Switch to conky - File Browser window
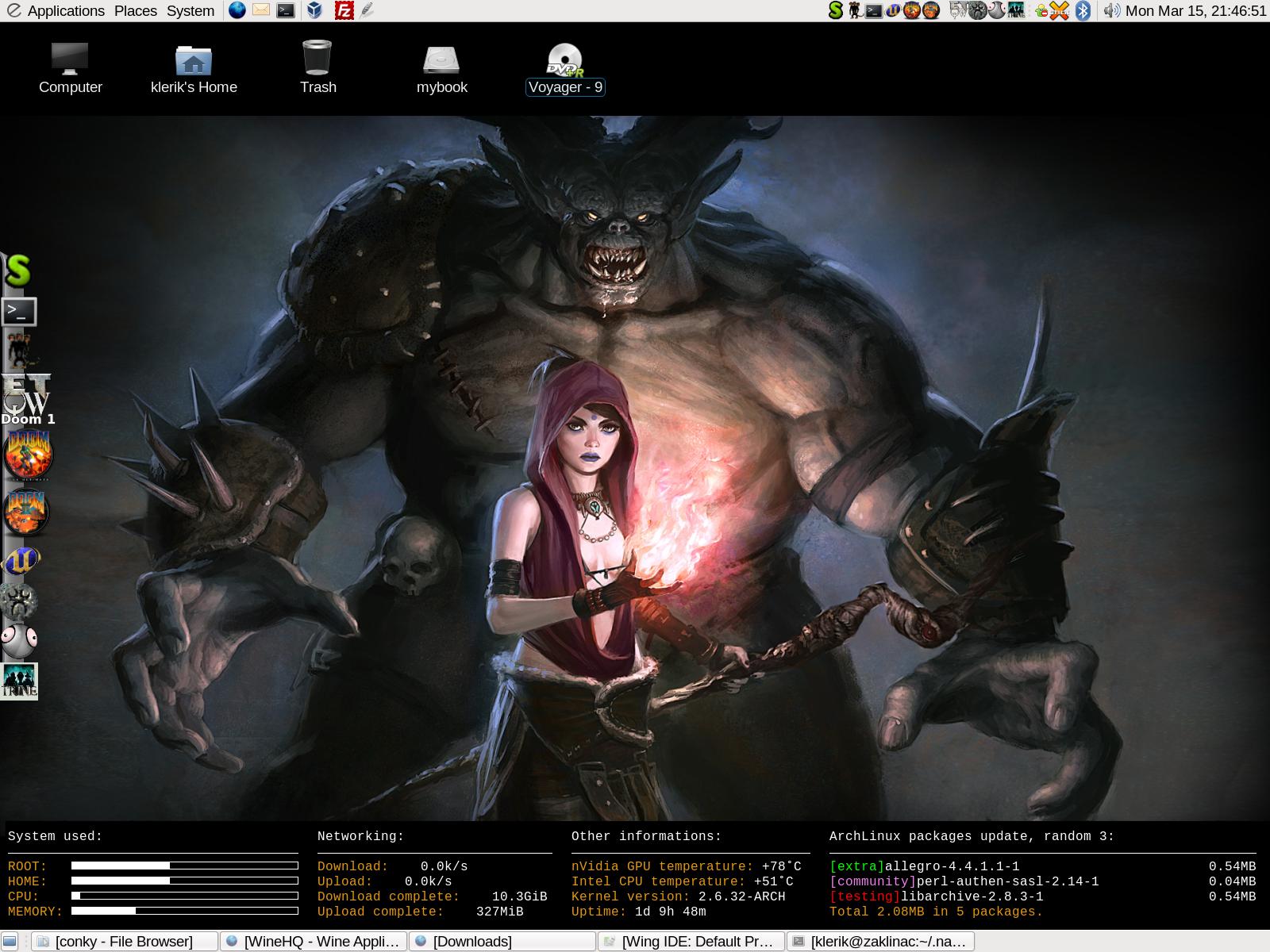This screenshot has height=952, width=1270. pyautogui.click(x=124, y=942)
